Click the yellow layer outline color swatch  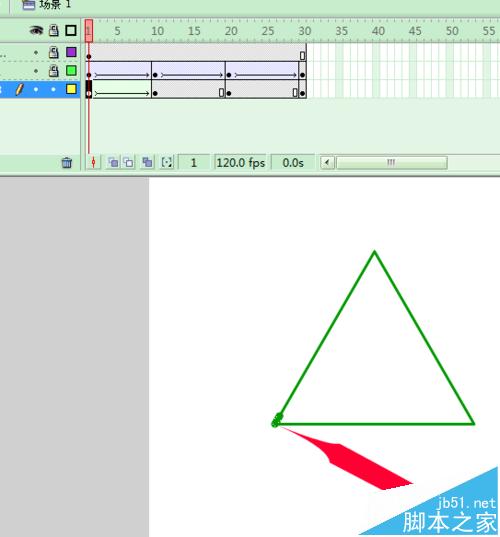click(x=71, y=89)
